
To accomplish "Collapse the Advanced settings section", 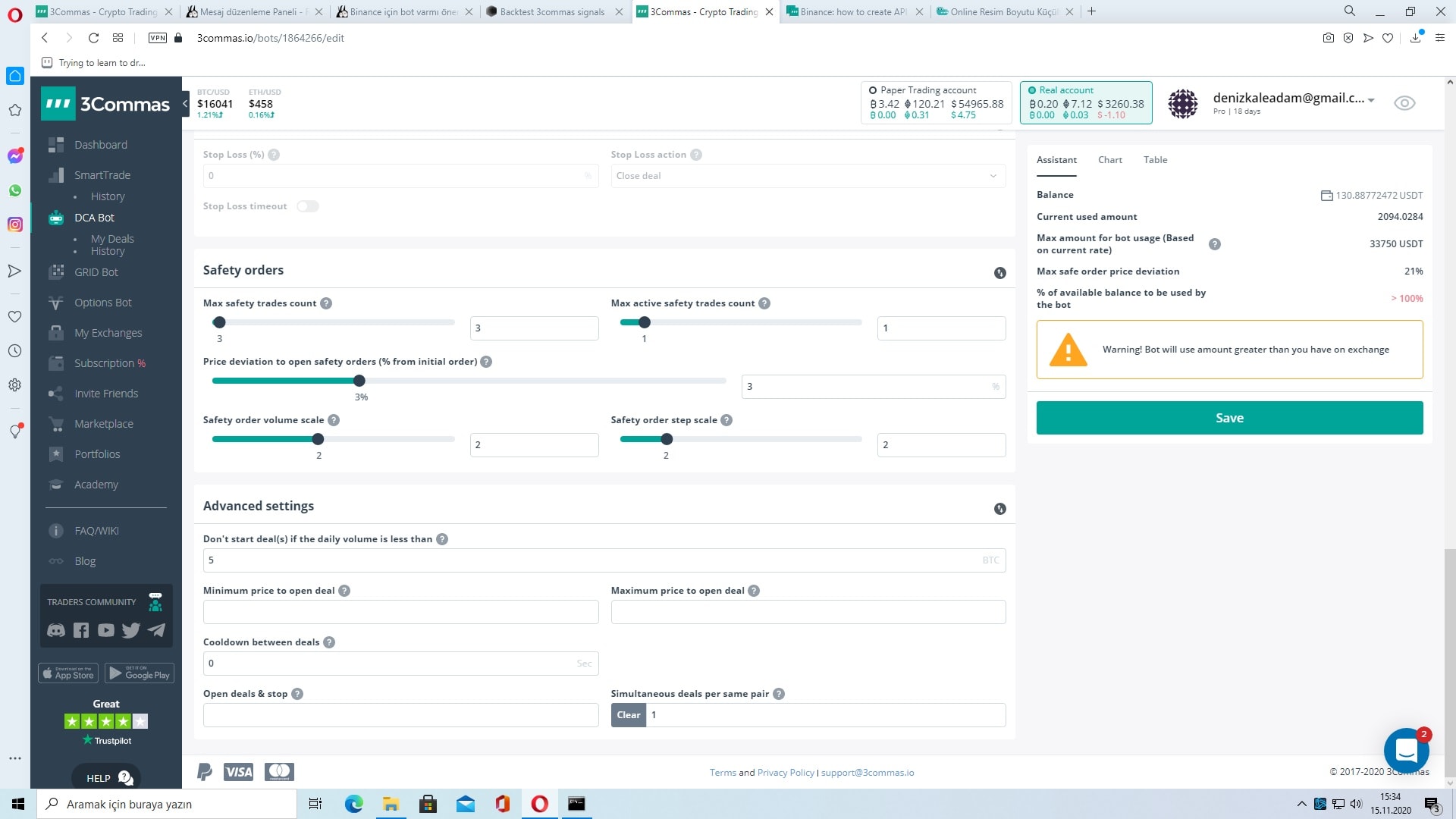I will (999, 509).
